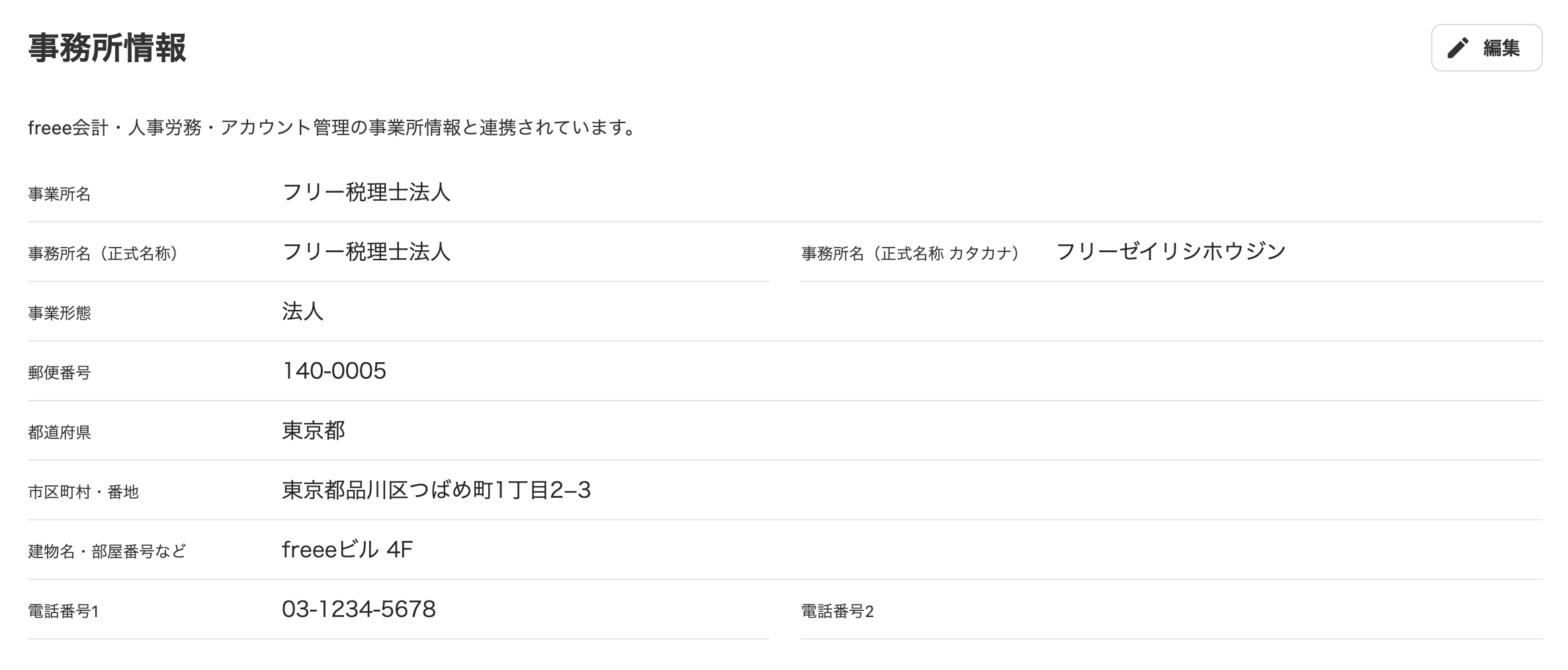Image resolution: width=1568 pixels, height=670 pixels.
Task: Click the building name freeeビル 4F
Action: (x=347, y=550)
